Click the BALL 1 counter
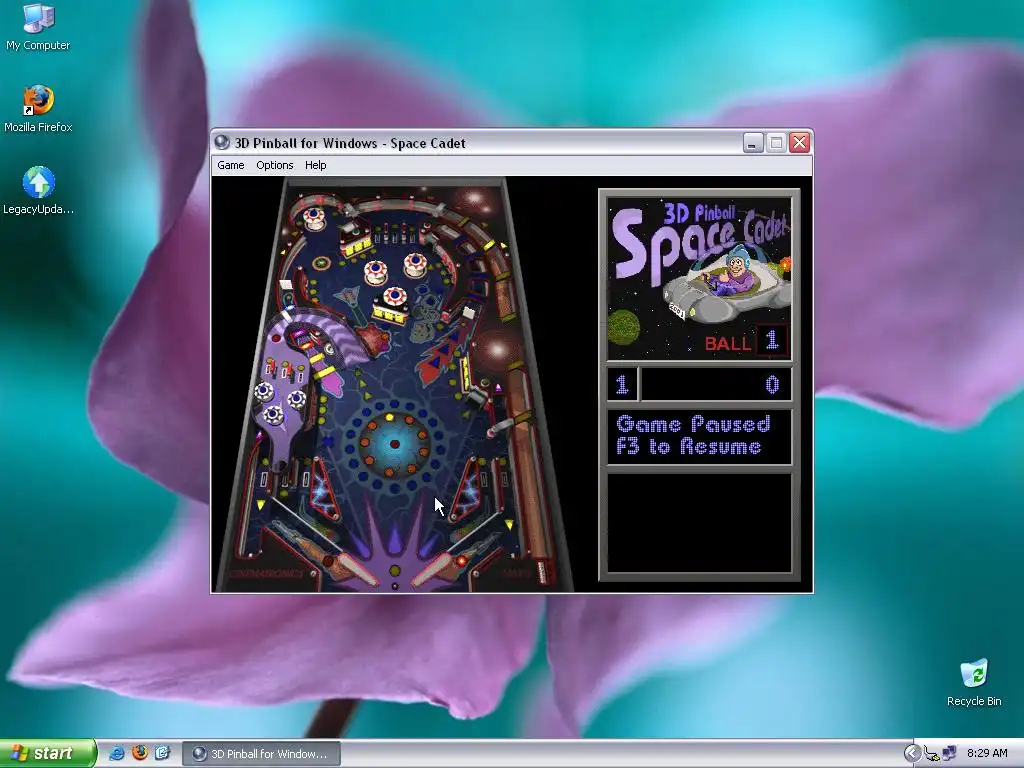The height and width of the screenshot is (768, 1024). pyautogui.click(x=746, y=341)
